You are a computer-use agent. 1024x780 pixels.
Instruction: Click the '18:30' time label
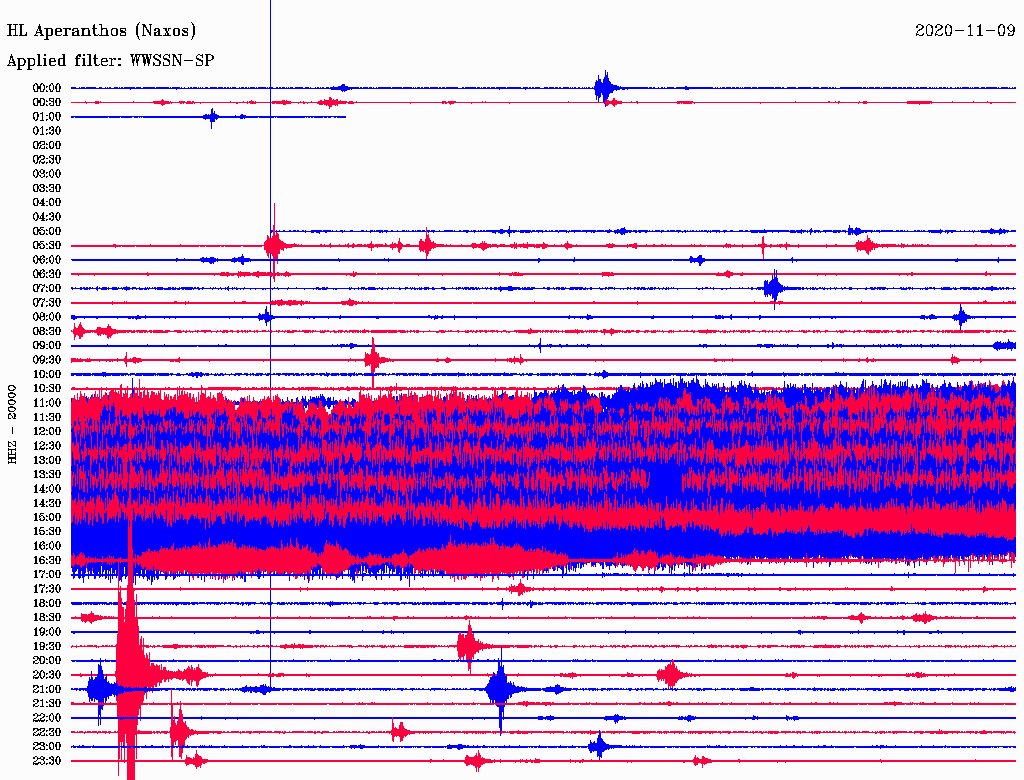tap(47, 618)
